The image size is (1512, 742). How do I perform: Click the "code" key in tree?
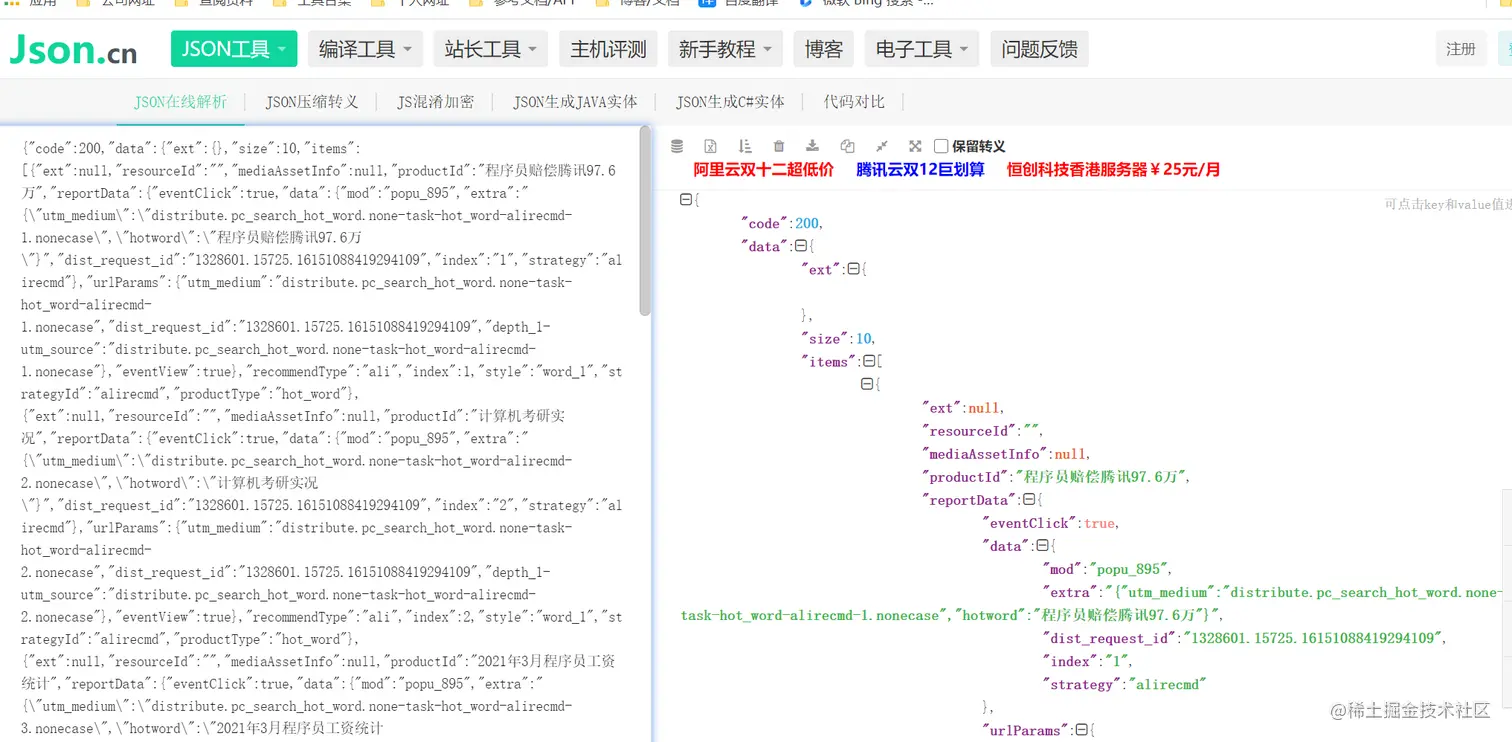click(x=765, y=223)
